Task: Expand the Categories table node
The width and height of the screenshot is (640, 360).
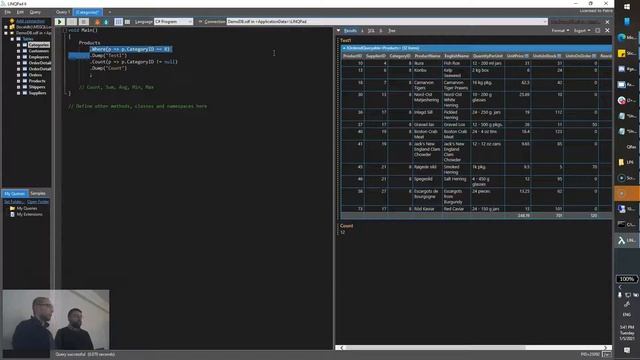Action: pos(18,45)
